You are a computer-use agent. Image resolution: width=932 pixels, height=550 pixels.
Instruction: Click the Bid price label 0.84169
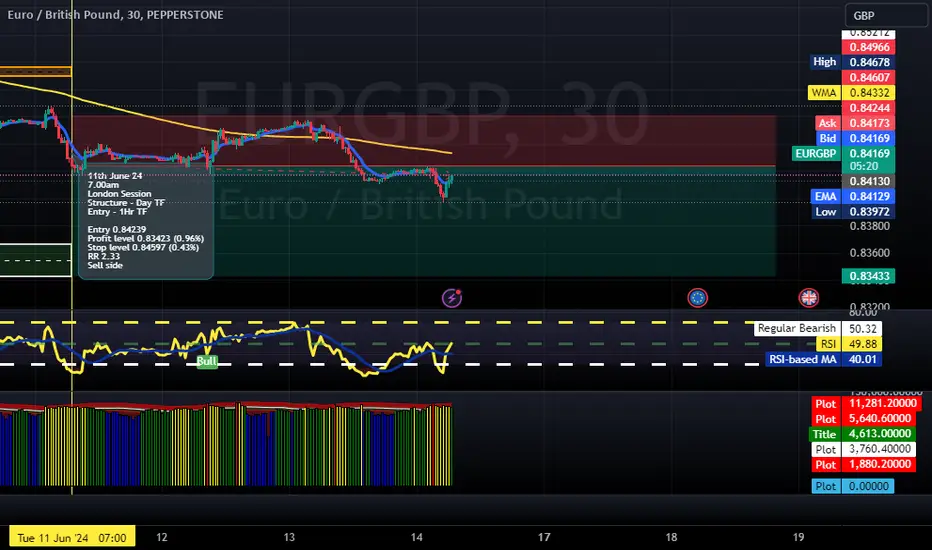[855, 139]
